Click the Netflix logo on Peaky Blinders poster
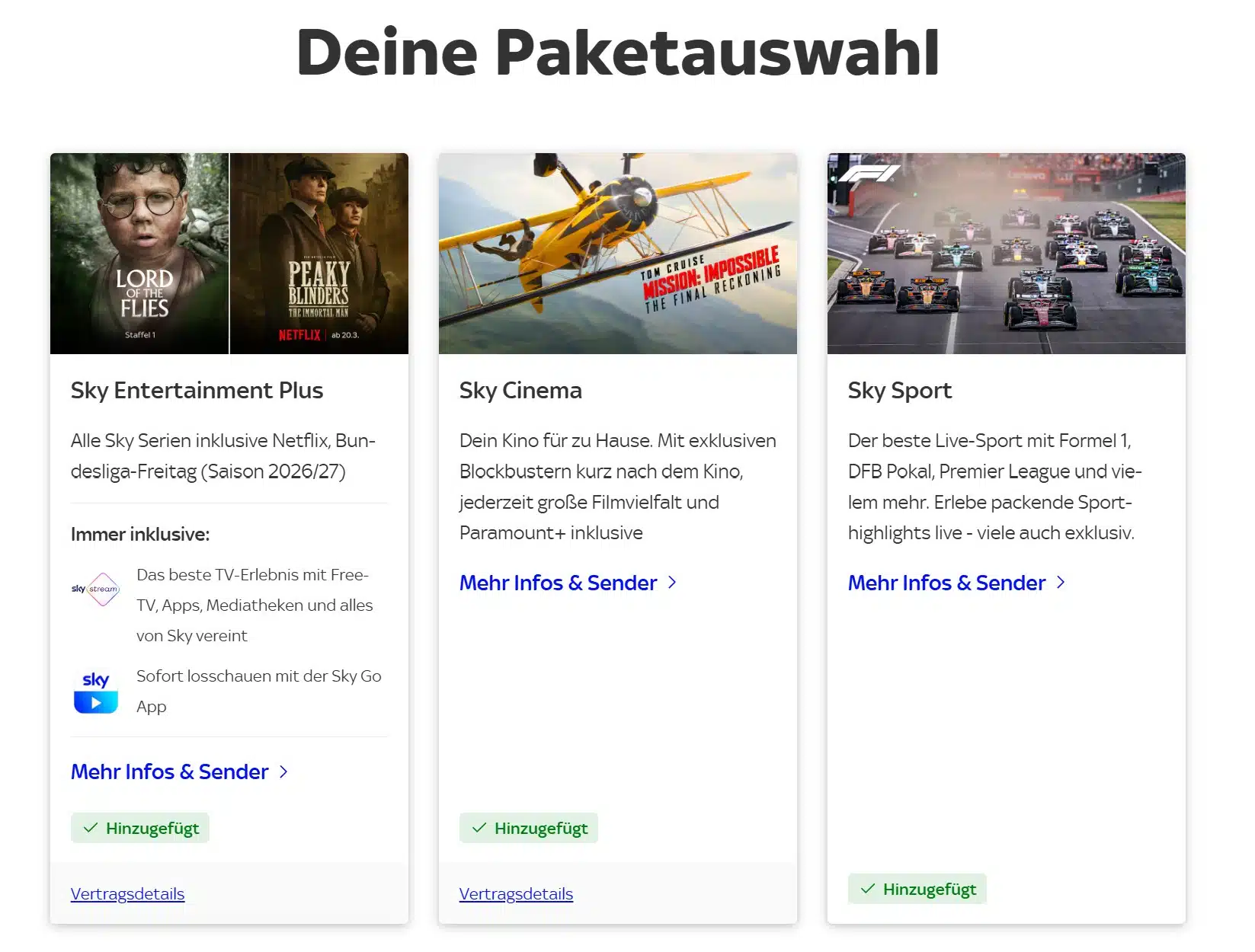 pos(299,335)
